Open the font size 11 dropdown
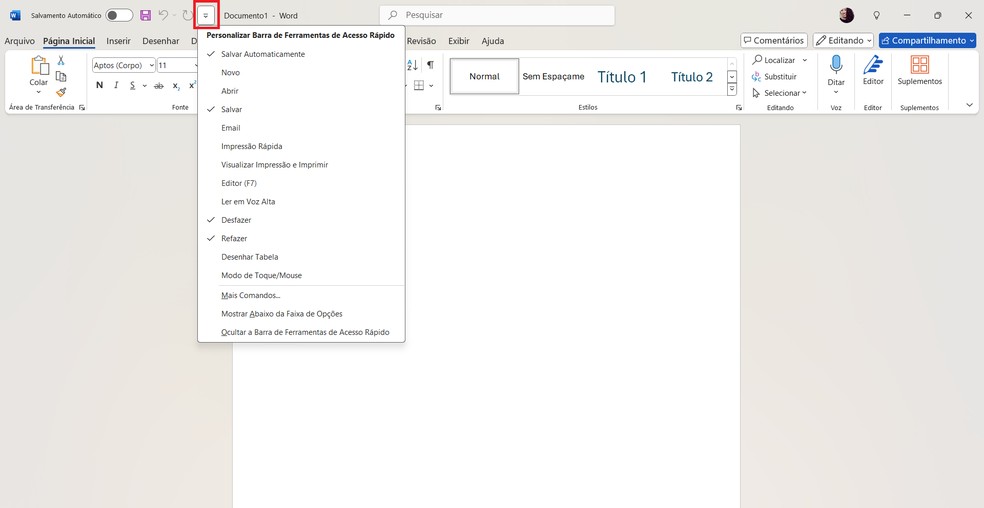The width and height of the screenshot is (984, 508). pyautogui.click(x=196, y=65)
